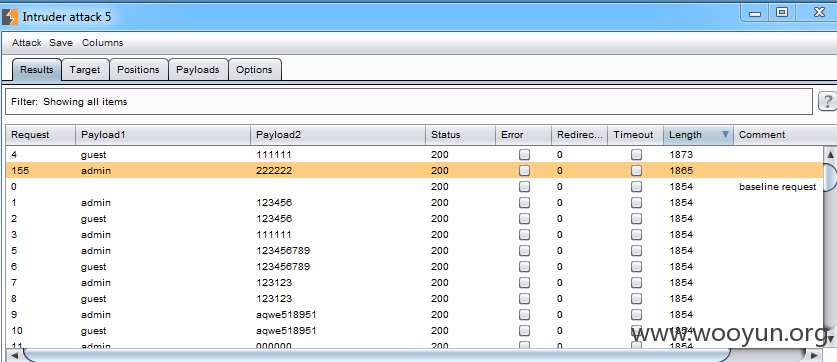Select the baseline request comment cell

(x=777, y=187)
